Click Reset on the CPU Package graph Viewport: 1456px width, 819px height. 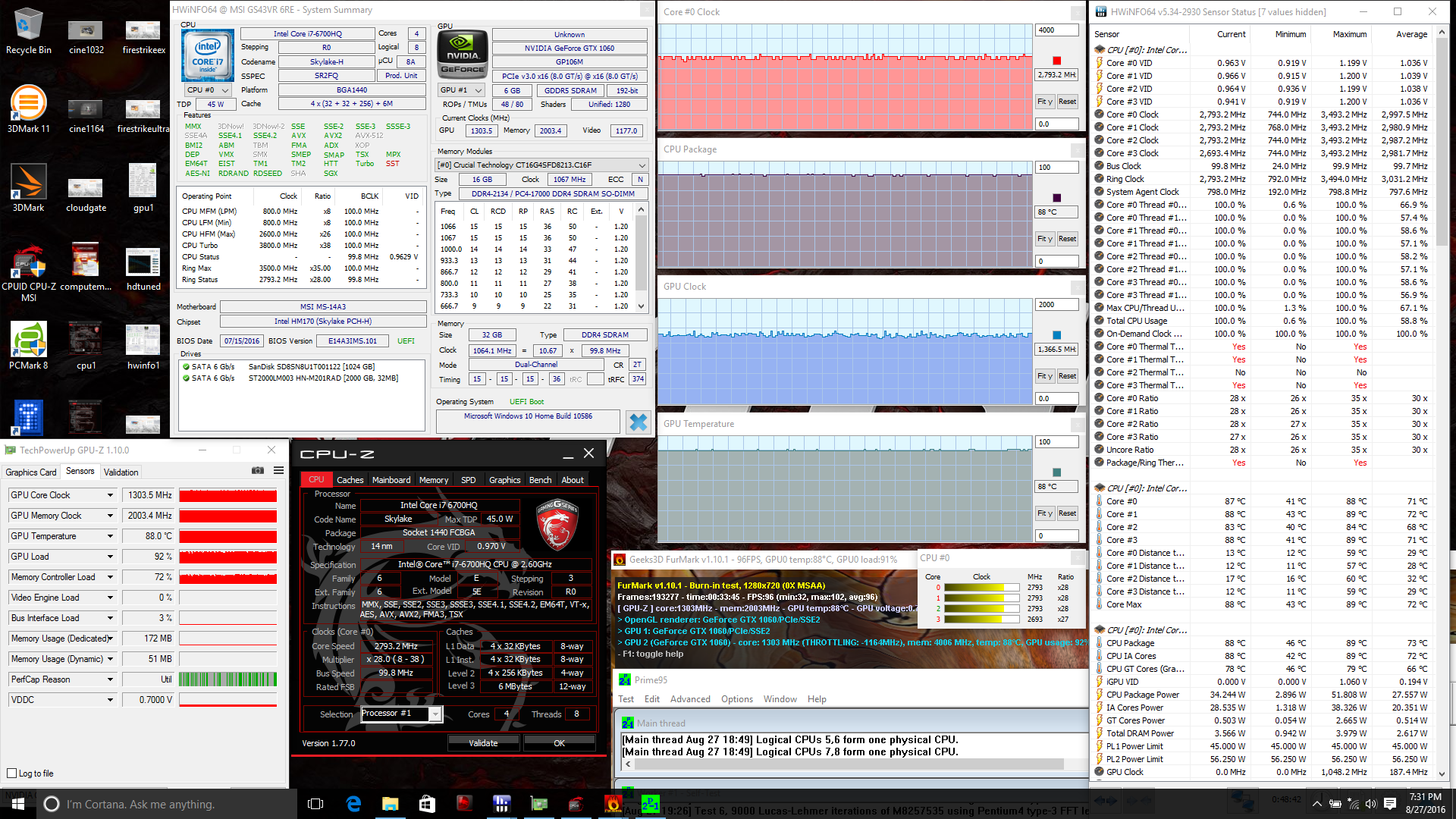pos(1067,239)
